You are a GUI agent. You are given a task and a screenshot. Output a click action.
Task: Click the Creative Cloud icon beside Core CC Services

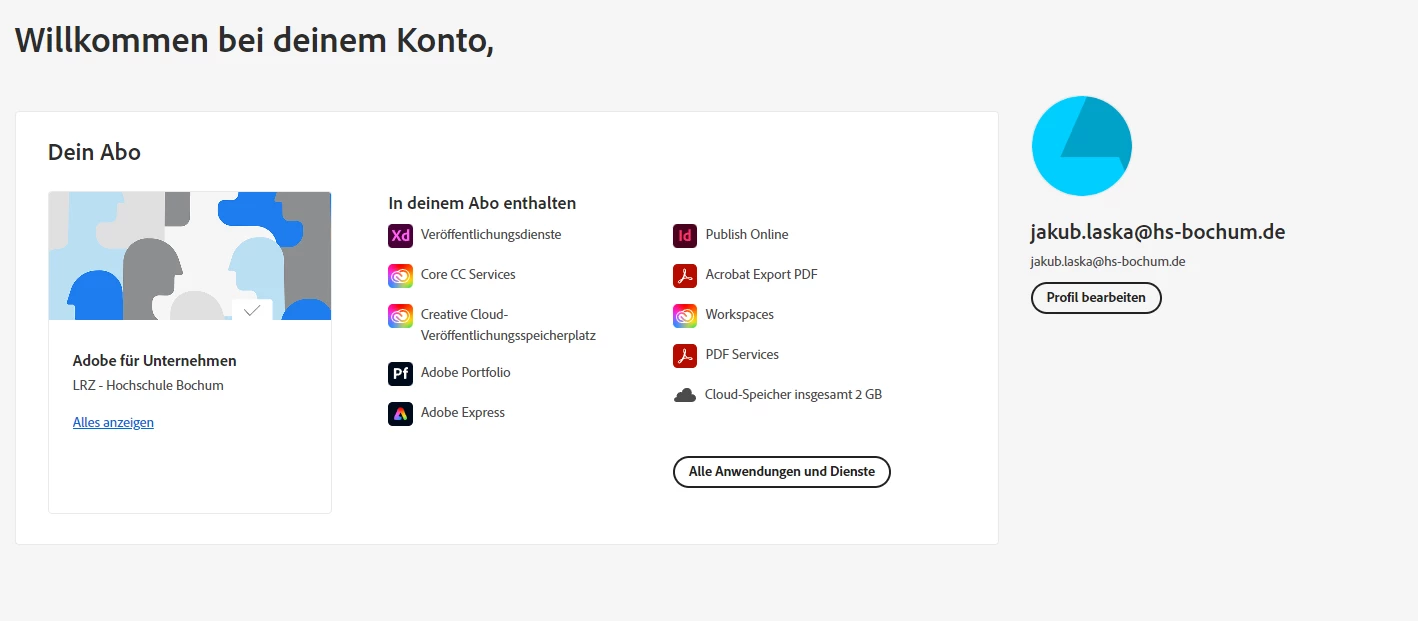[x=400, y=276]
